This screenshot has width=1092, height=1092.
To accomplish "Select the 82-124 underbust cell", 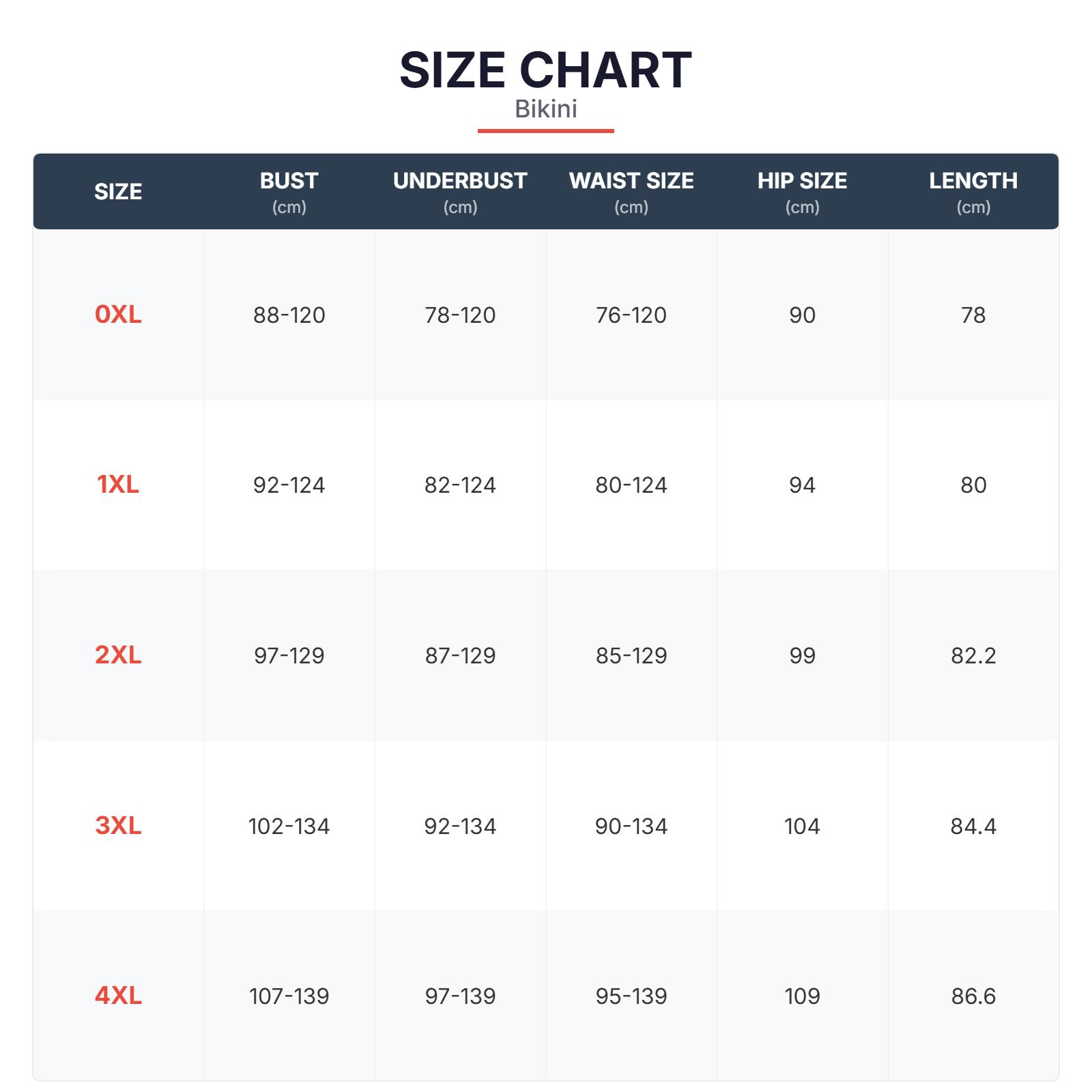I will tap(460, 485).
